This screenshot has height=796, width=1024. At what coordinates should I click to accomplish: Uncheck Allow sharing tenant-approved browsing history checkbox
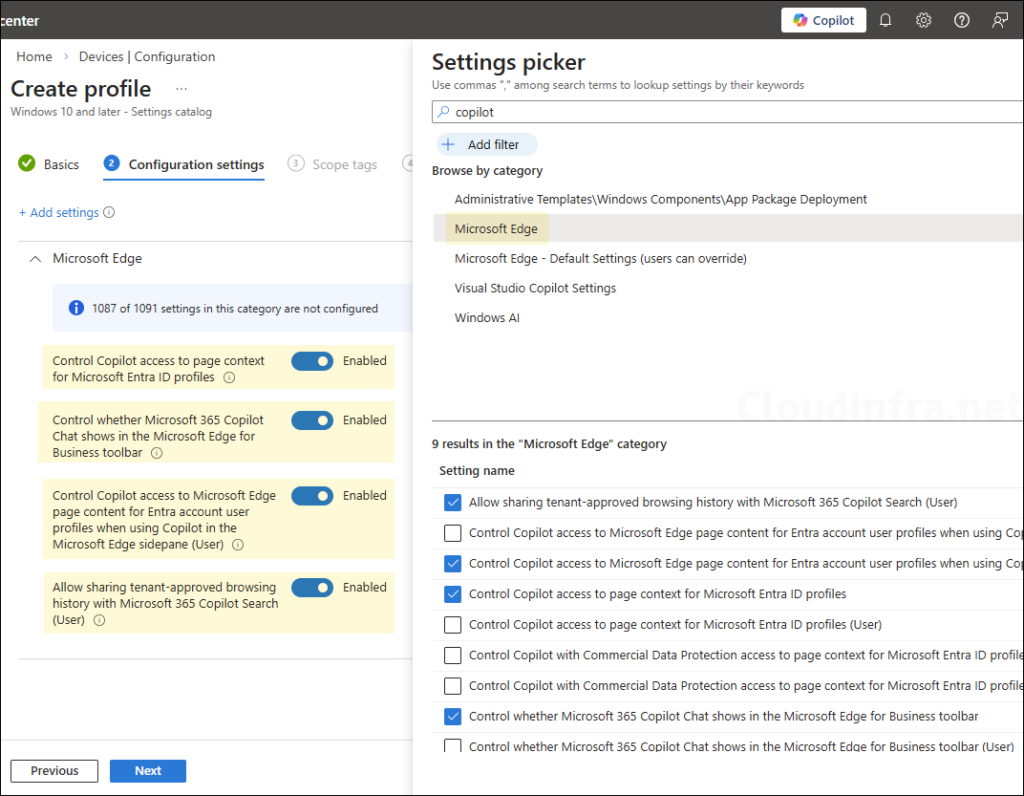coord(452,502)
